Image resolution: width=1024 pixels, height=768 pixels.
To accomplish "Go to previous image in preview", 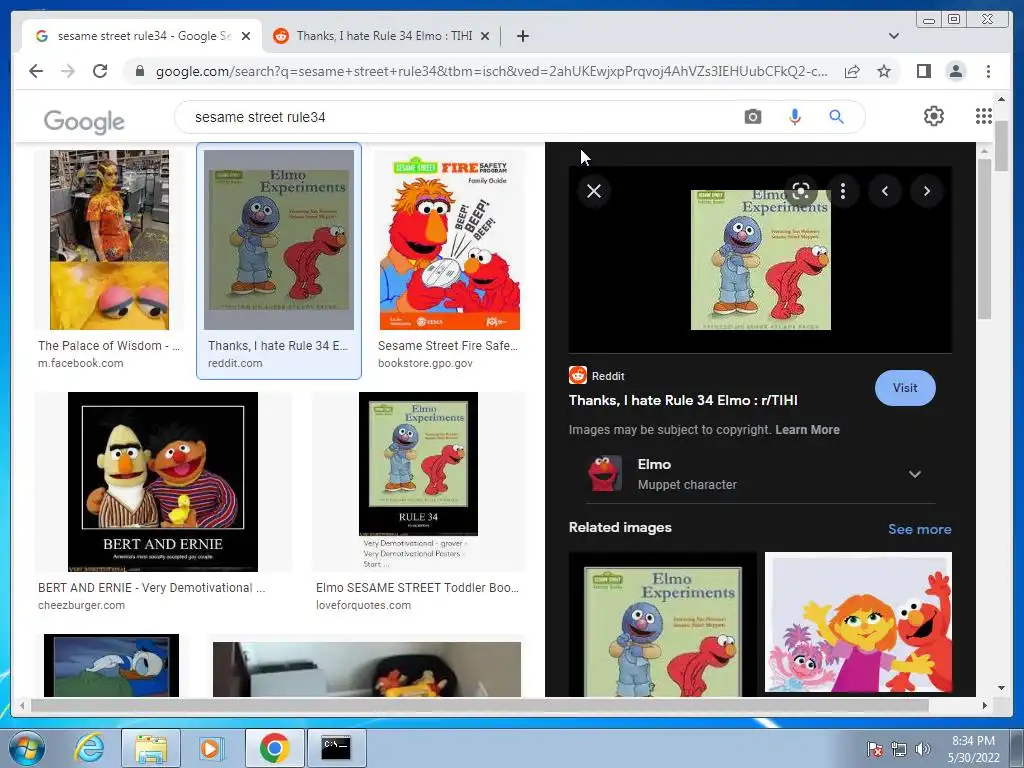I will [885, 191].
